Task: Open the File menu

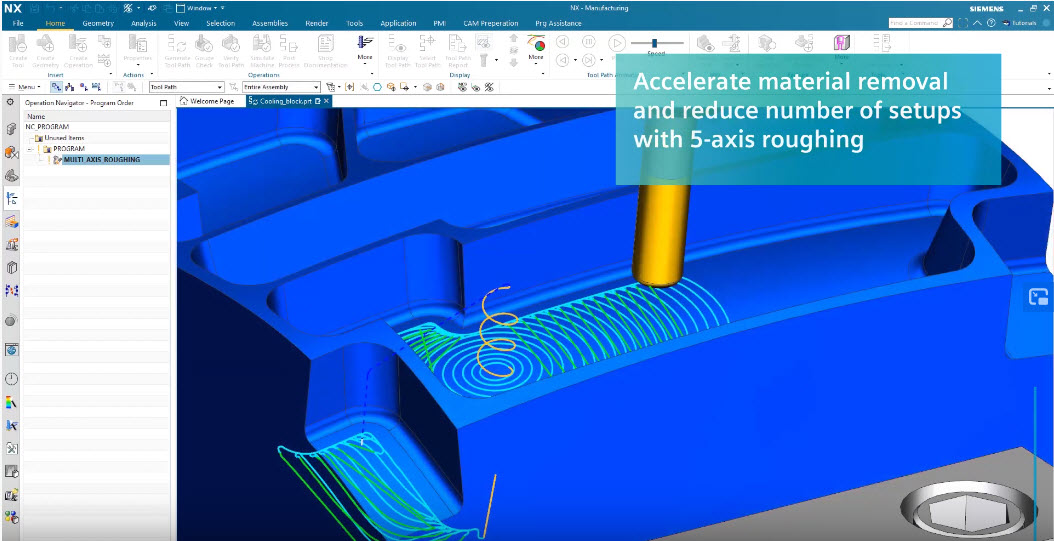Action: click(x=18, y=23)
